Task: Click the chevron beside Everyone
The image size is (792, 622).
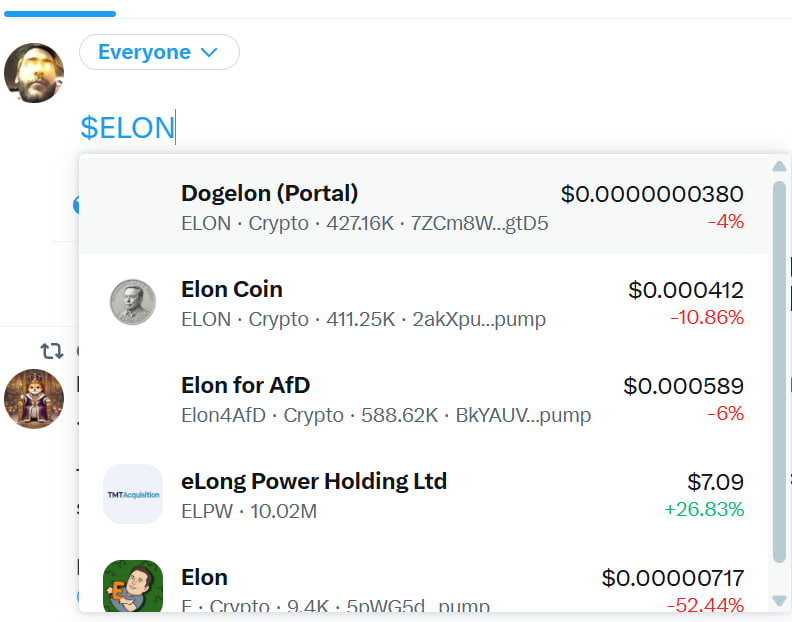Action: point(209,52)
